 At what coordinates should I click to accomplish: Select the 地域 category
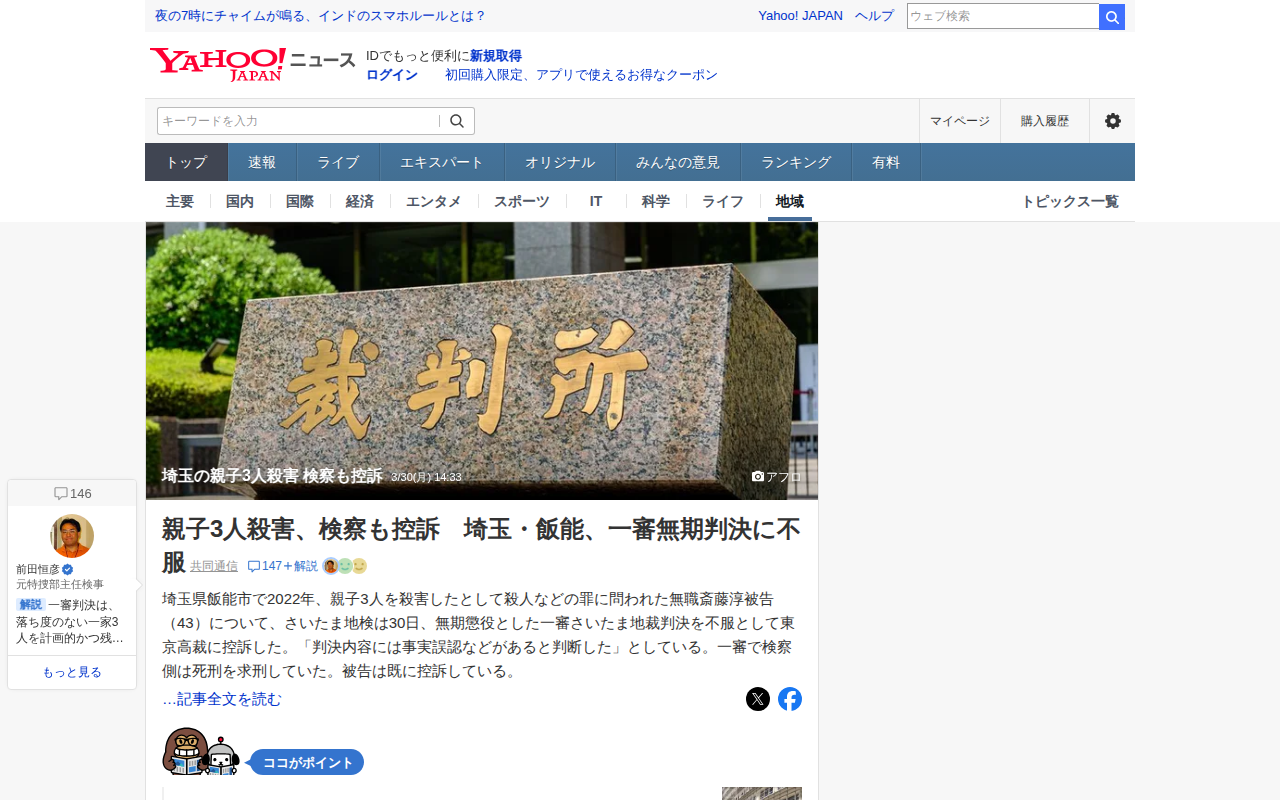(x=790, y=201)
